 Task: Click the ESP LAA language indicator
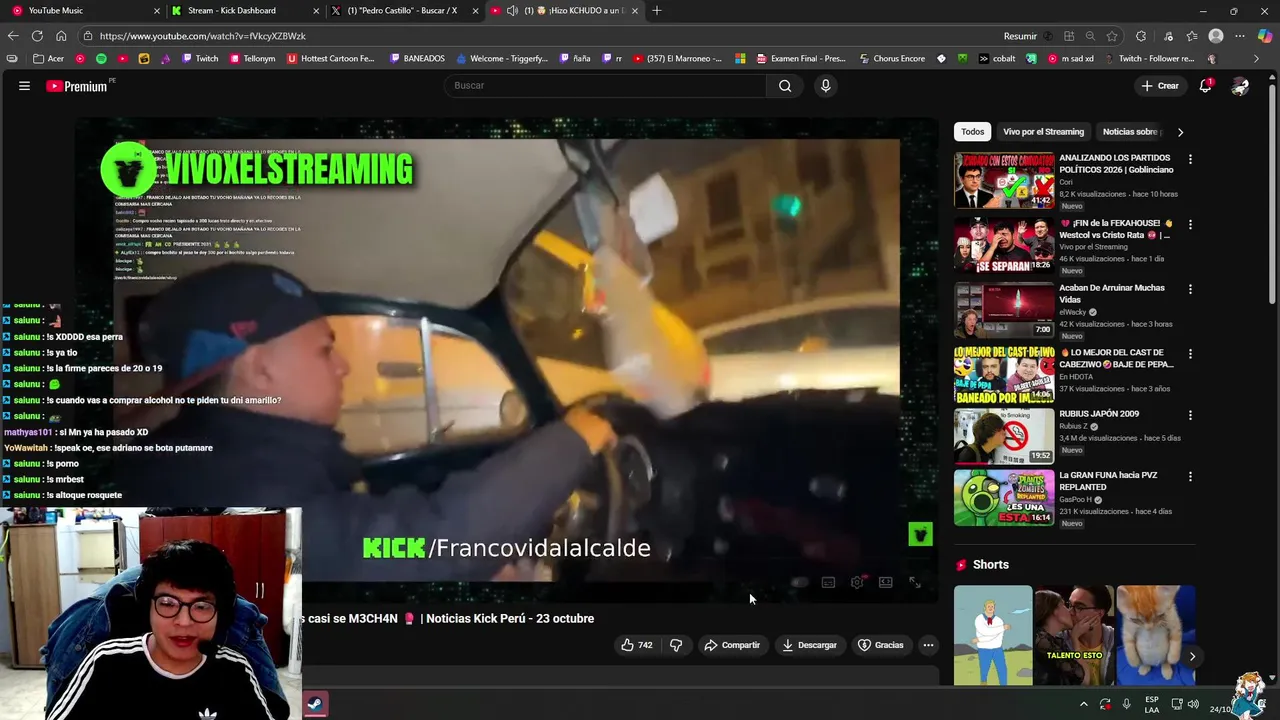click(1152, 704)
